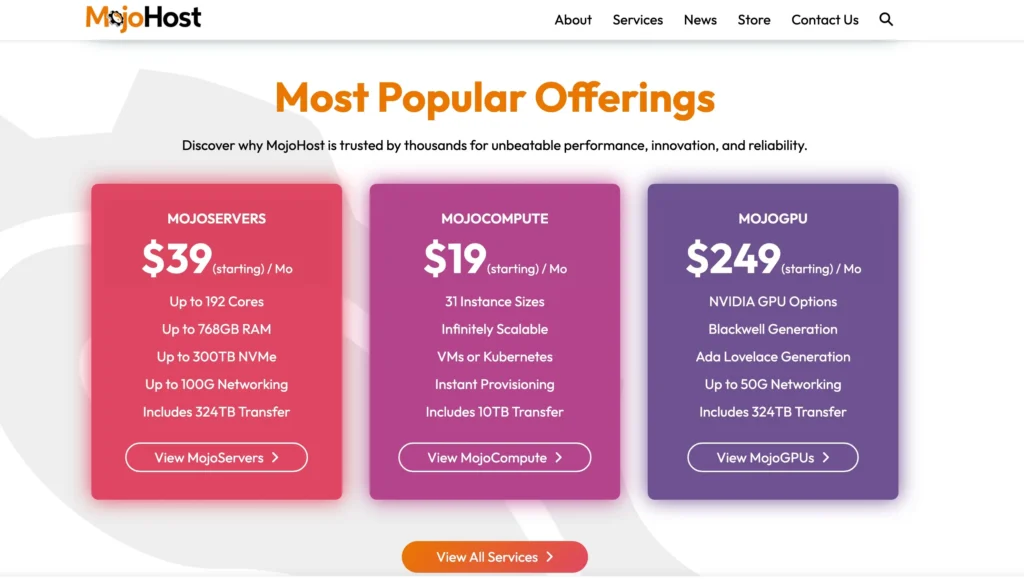
Task: Open the Contact Us page
Action: (824, 19)
